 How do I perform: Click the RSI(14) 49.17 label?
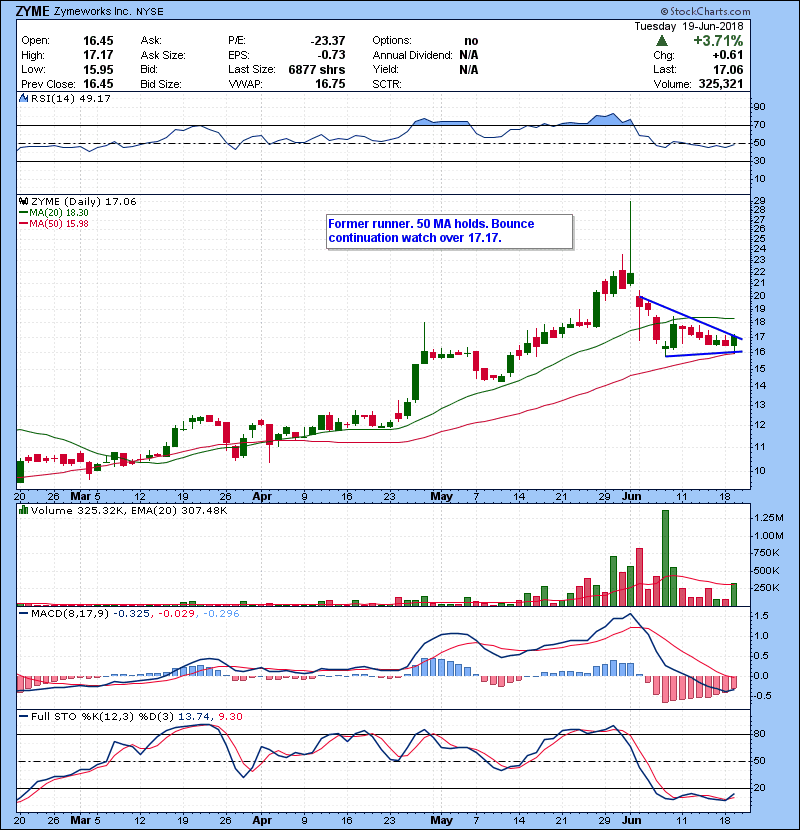coord(70,98)
